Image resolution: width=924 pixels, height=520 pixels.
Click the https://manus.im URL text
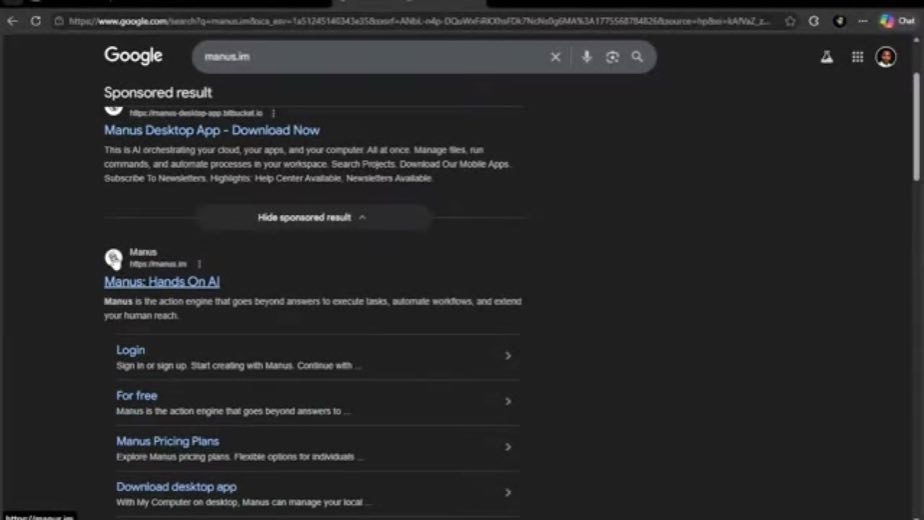(x=158, y=264)
